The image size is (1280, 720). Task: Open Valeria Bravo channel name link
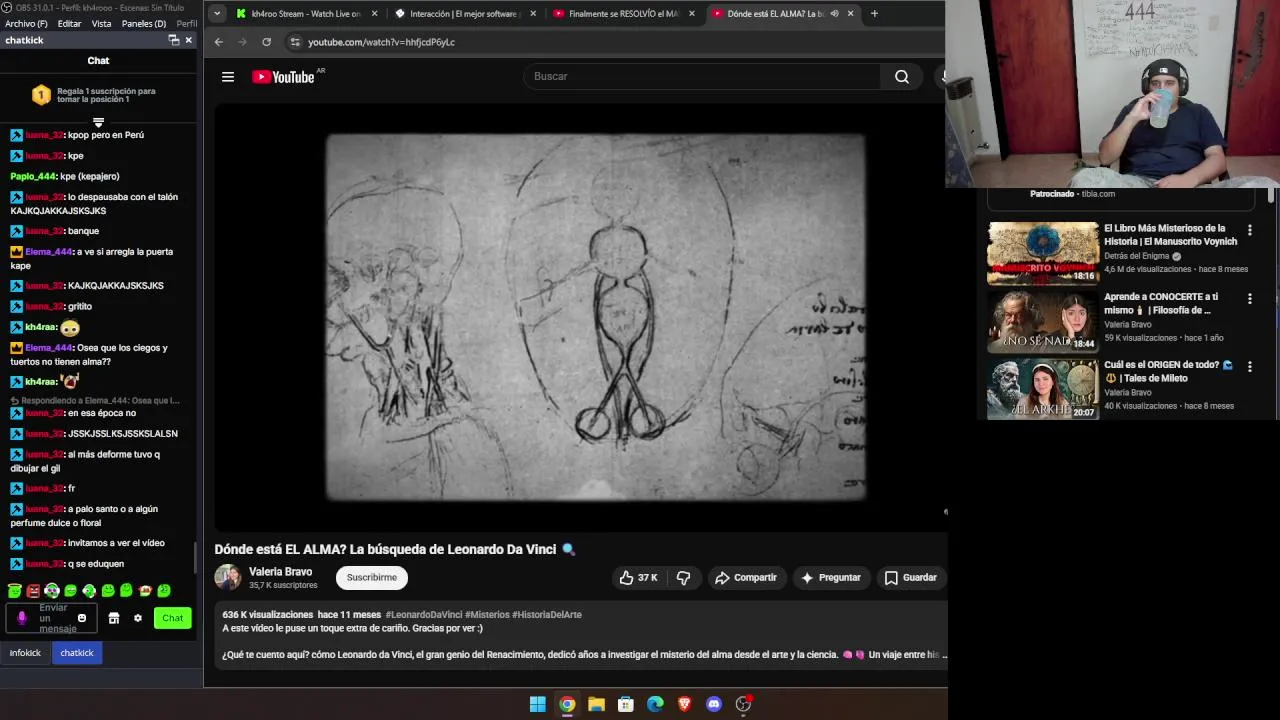[x=281, y=572]
